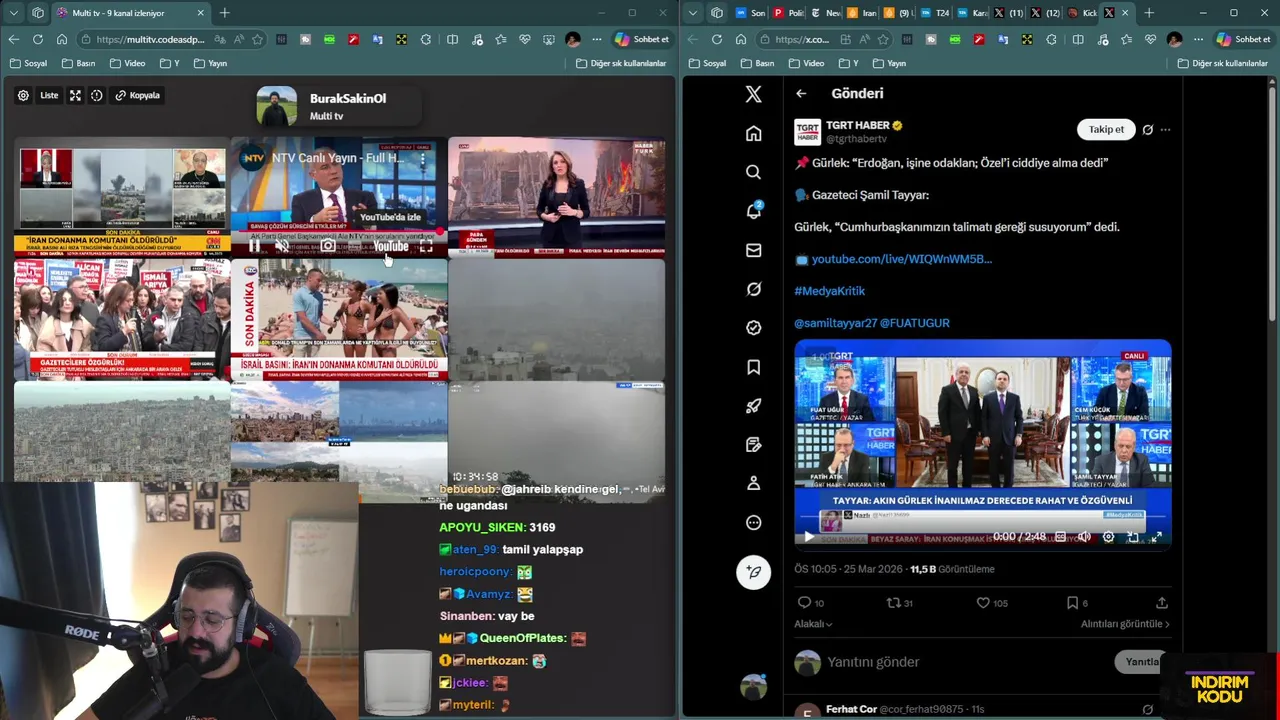This screenshot has height=720, width=1280.
Task: Refresh the multitv browser page
Action: point(37,39)
